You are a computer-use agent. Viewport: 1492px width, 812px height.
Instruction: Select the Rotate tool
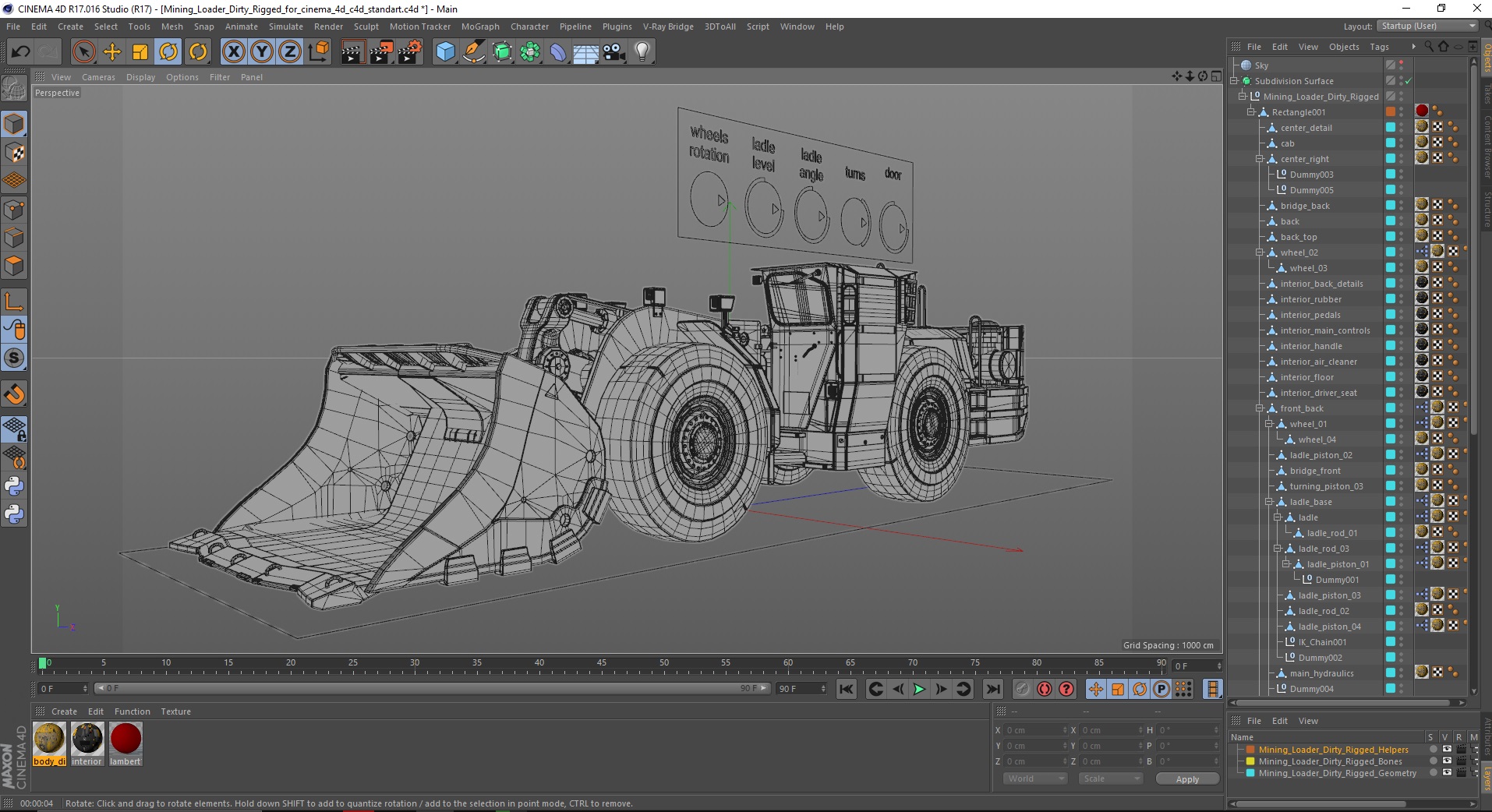click(x=168, y=52)
